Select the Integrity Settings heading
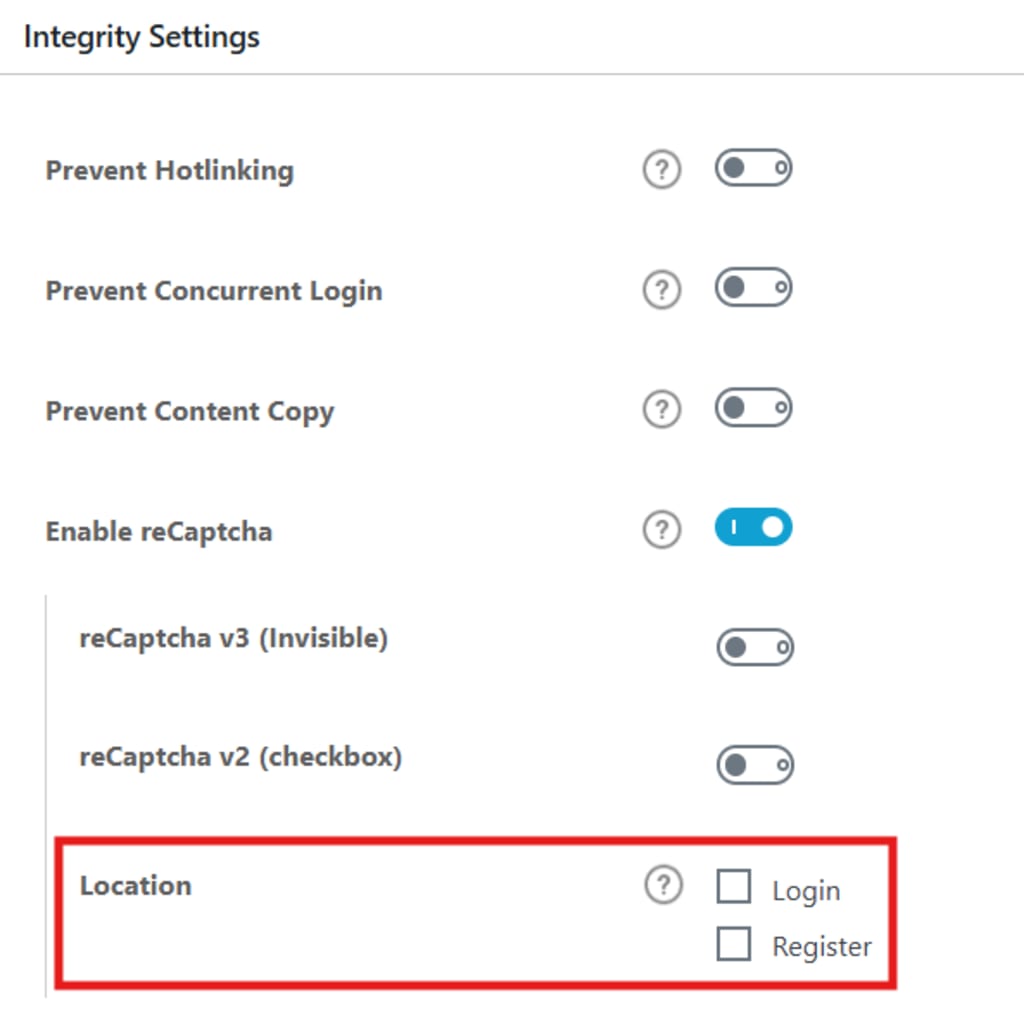1024x1024 pixels. pos(142,37)
